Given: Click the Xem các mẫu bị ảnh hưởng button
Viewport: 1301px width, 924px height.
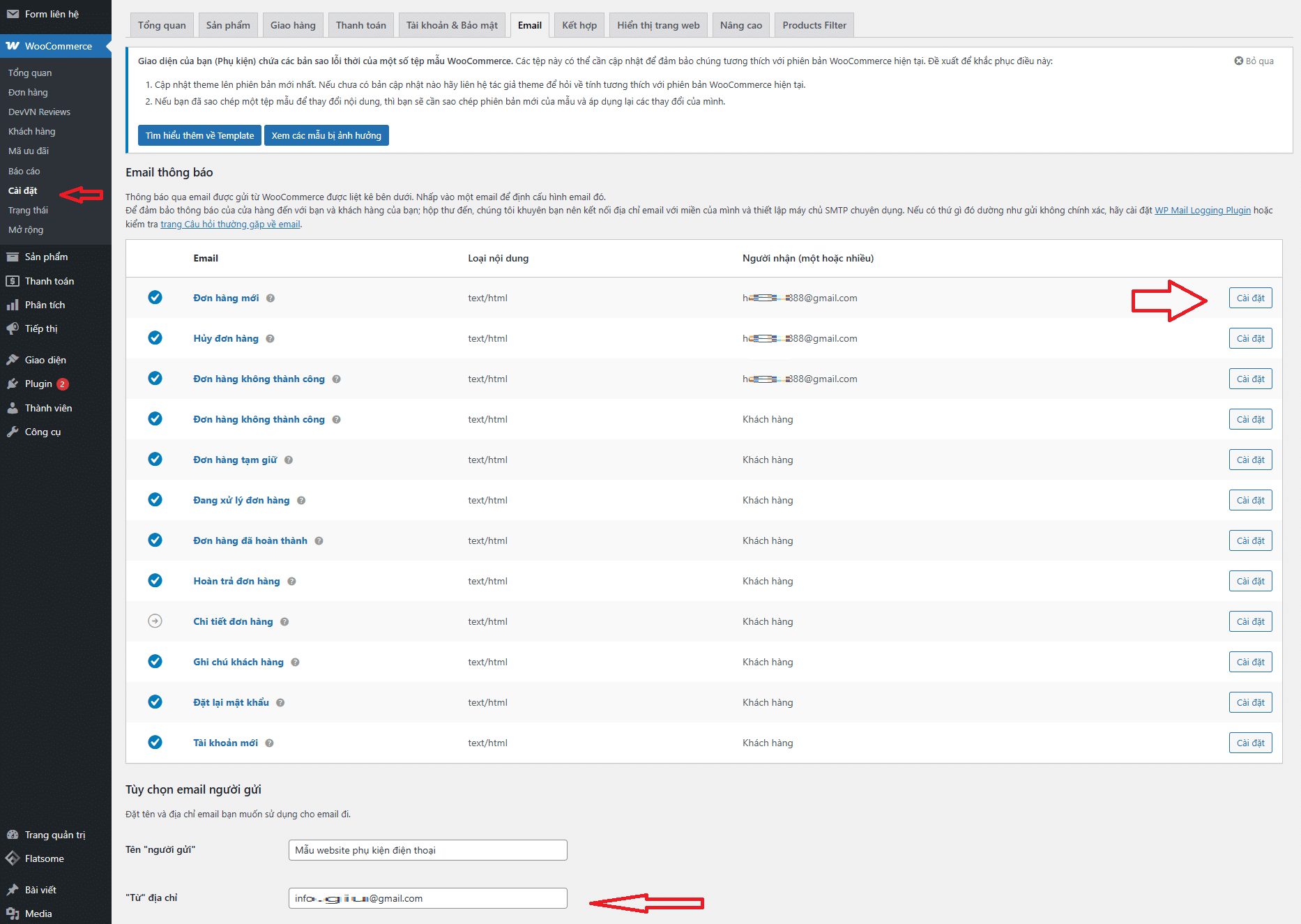Looking at the screenshot, I should pyautogui.click(x=326, y=136).
